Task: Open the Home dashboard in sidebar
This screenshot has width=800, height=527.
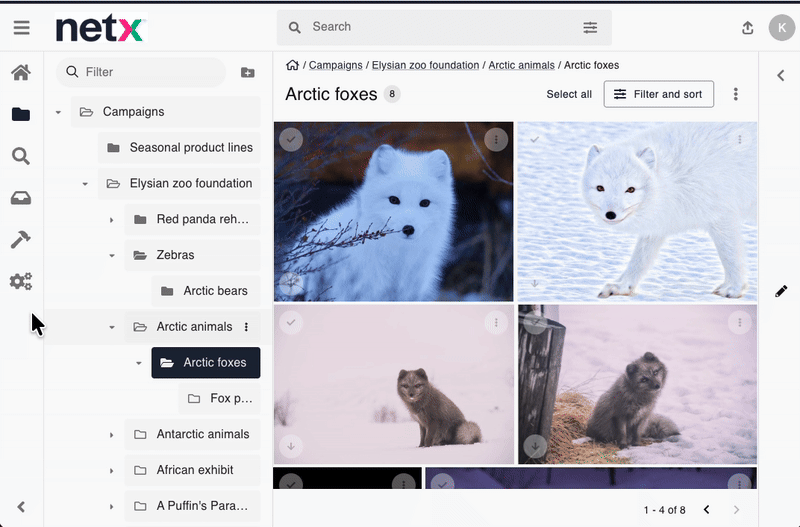Action: pyautogui.click(x=21, y=72)
